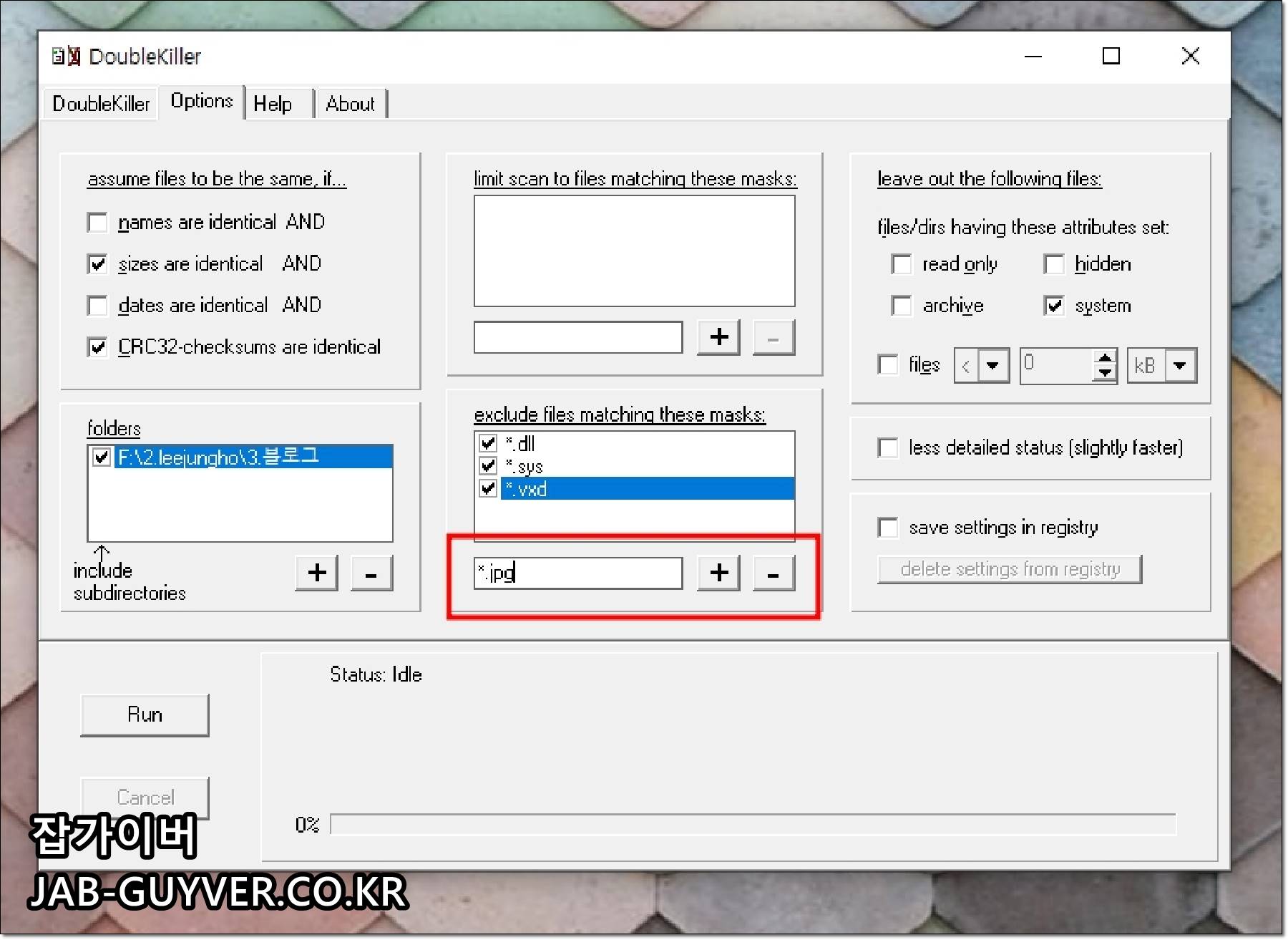The height and width of the screenshot is (940, 1288).
Task: Remove mask from limit scan list
Action: [774, 337]
